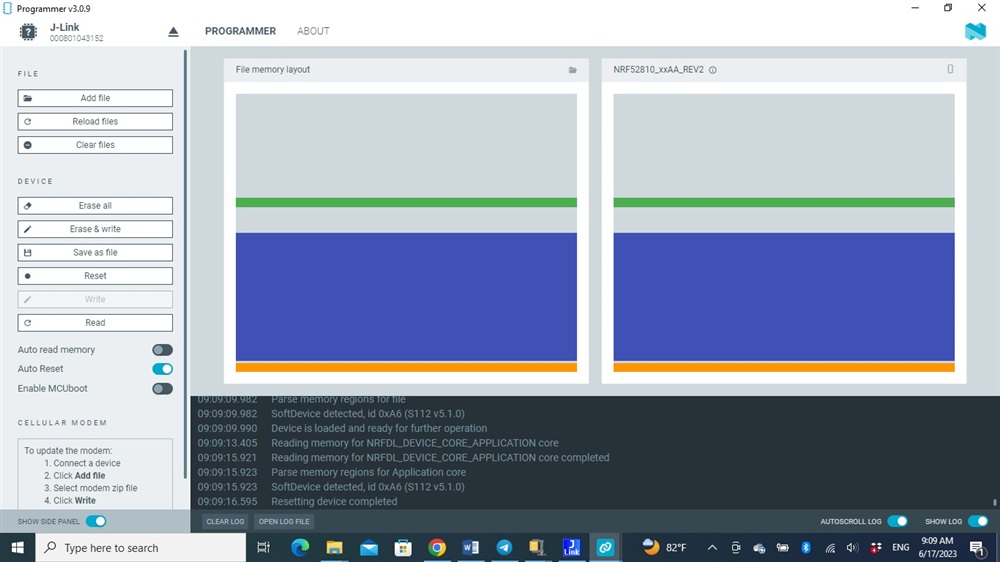This screenshot has width=1000, height=562.
Task: Click the Add file button
Action: [x=95, y=98]
